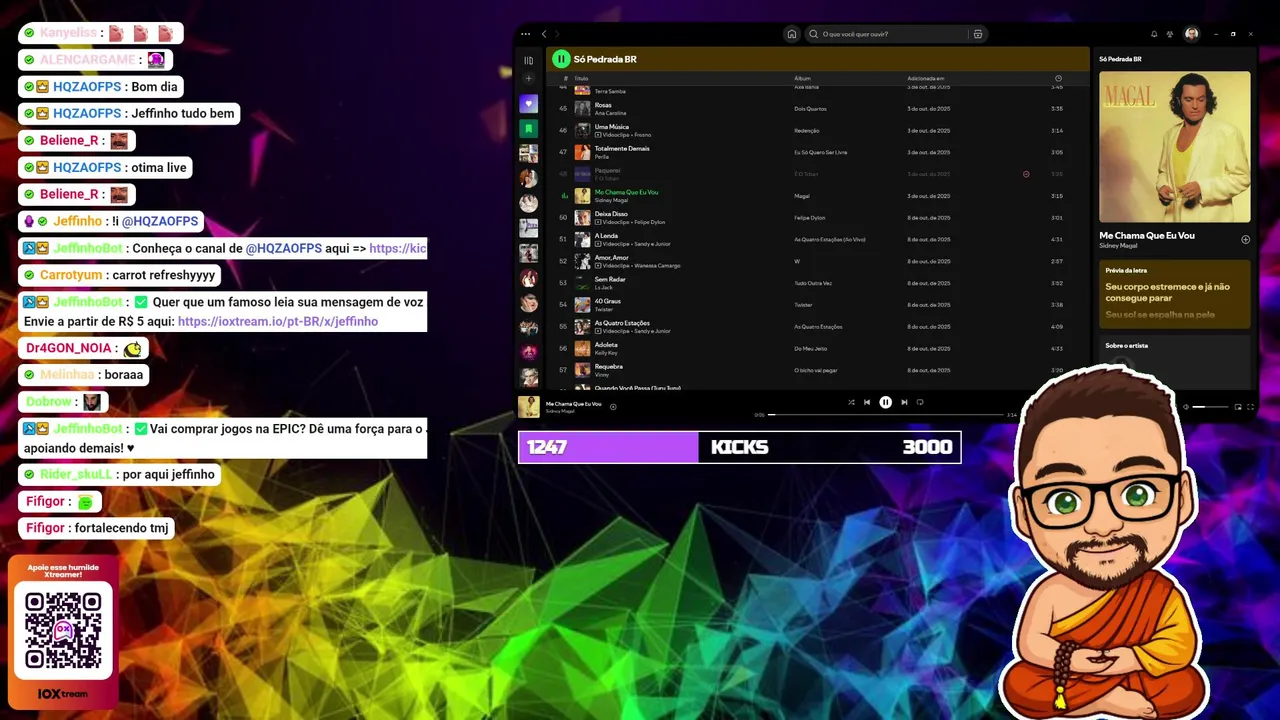Open the Spotify profile avatar menu
The width and height of the screenshot is (1280, 720).
[x=1192, y=34]
